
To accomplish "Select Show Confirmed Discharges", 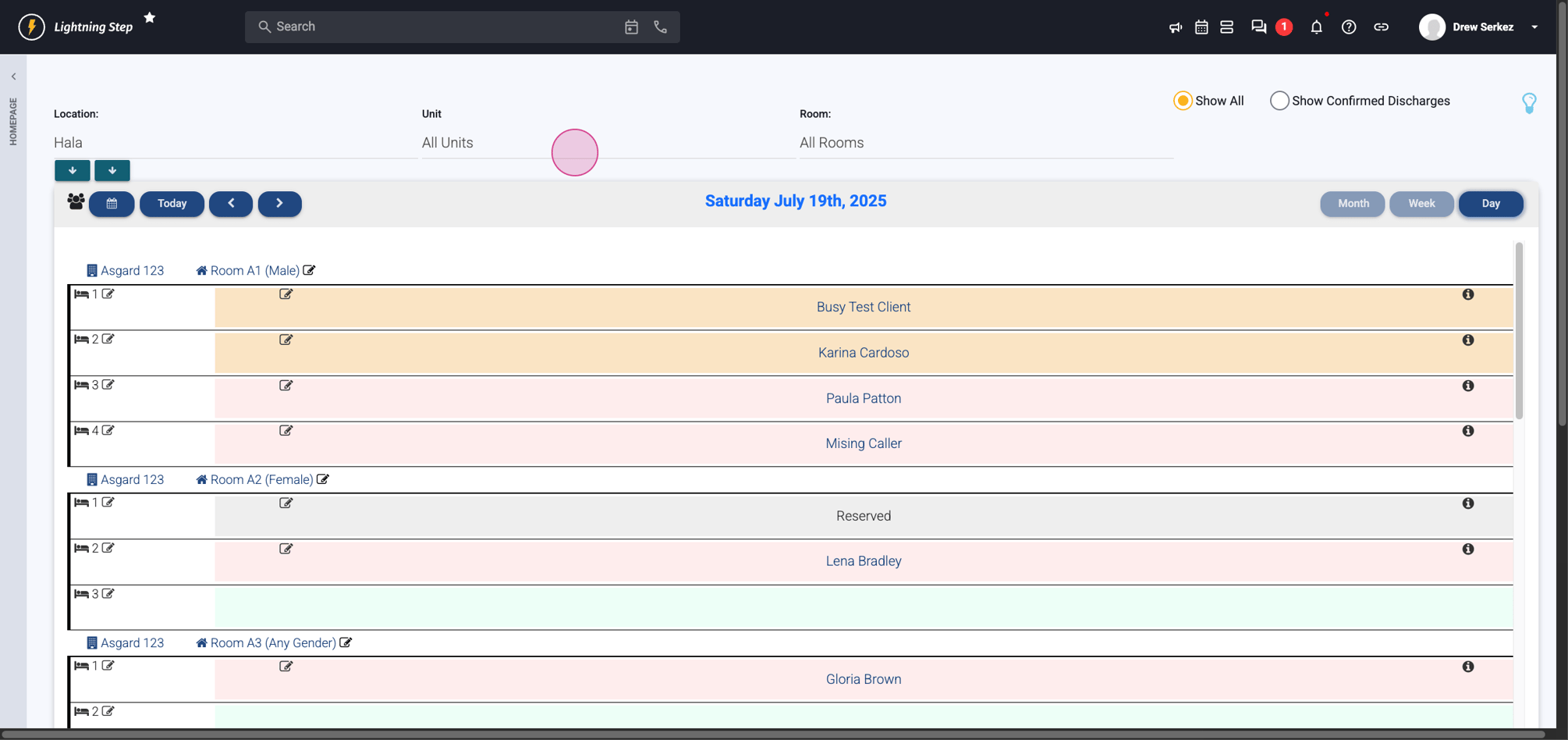I will pyautogui.click(x=1279, y=101).
